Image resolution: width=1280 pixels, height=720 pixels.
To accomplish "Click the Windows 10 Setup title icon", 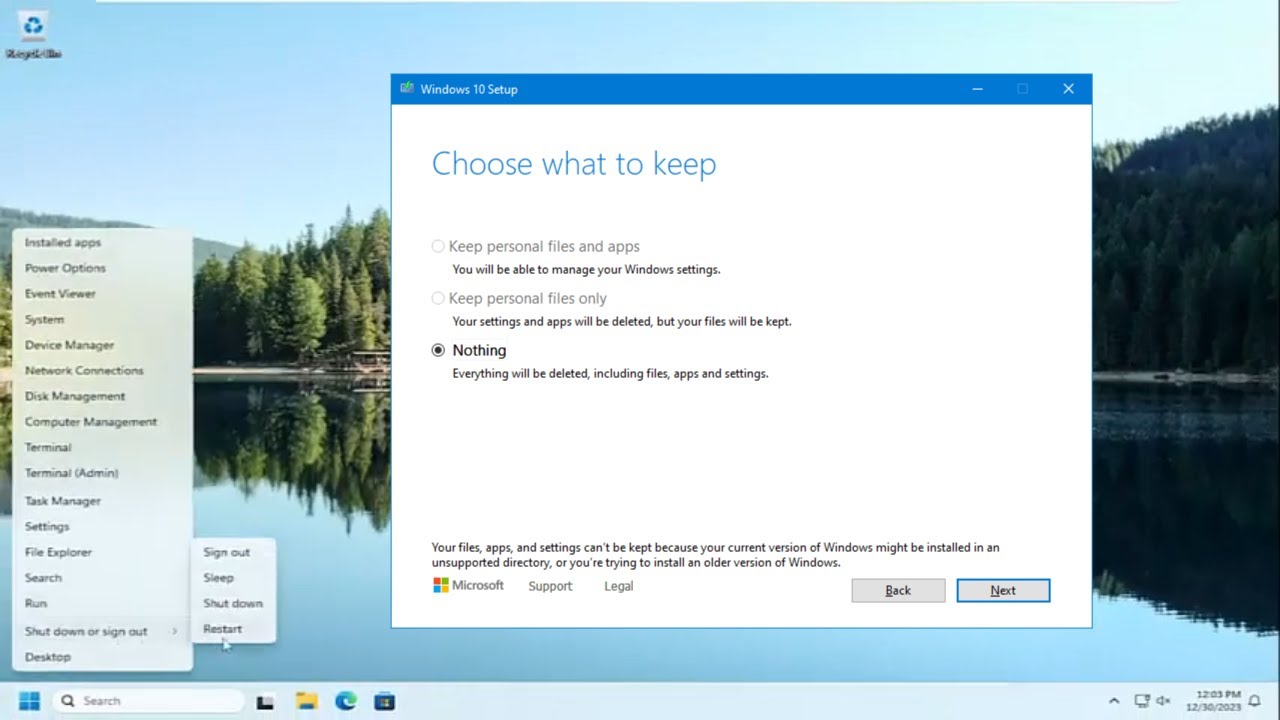I will 407,88.
